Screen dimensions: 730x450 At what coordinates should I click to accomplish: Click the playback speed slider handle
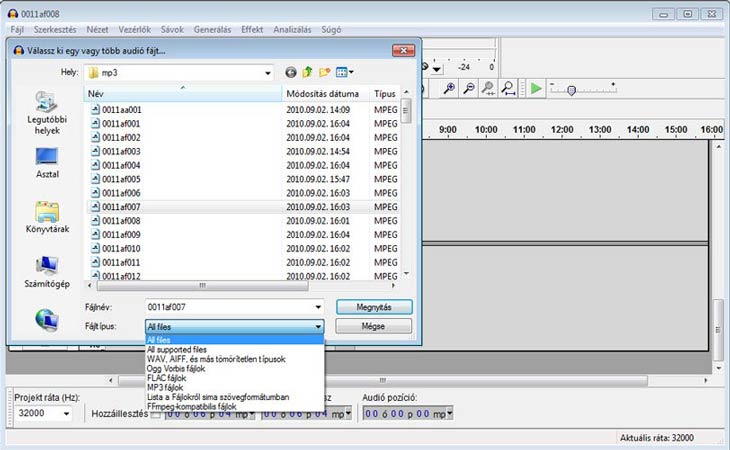click(x=571, y=89)
